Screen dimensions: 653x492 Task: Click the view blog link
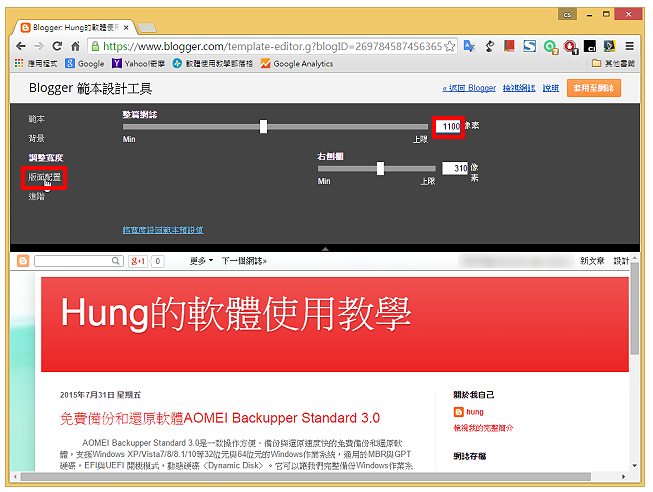[x=519, y=88]
